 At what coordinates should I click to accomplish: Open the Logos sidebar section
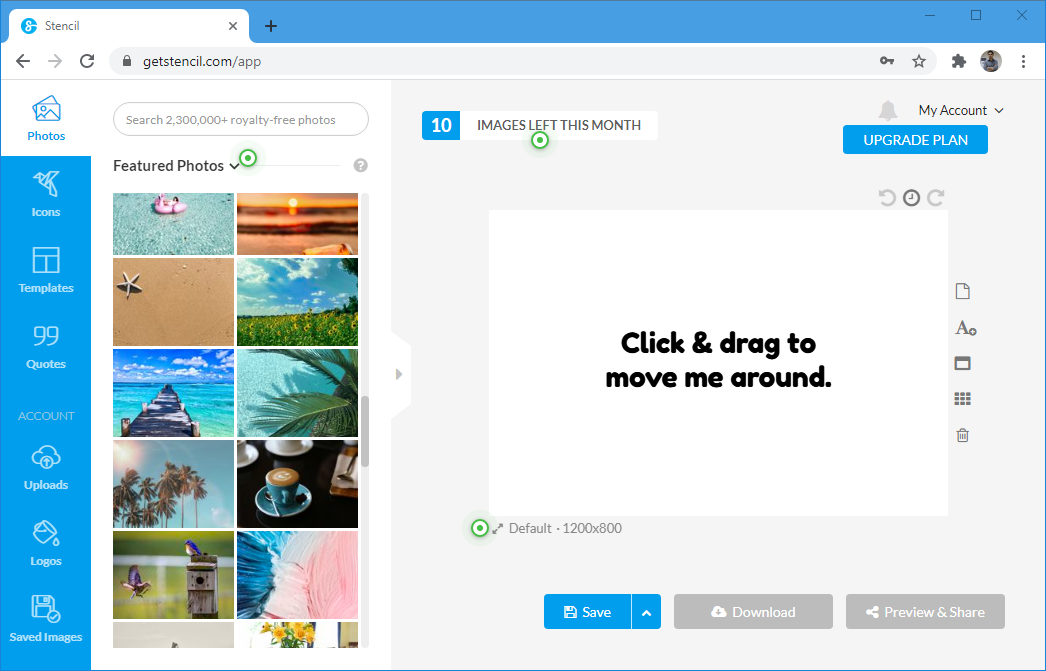point(46,544)
